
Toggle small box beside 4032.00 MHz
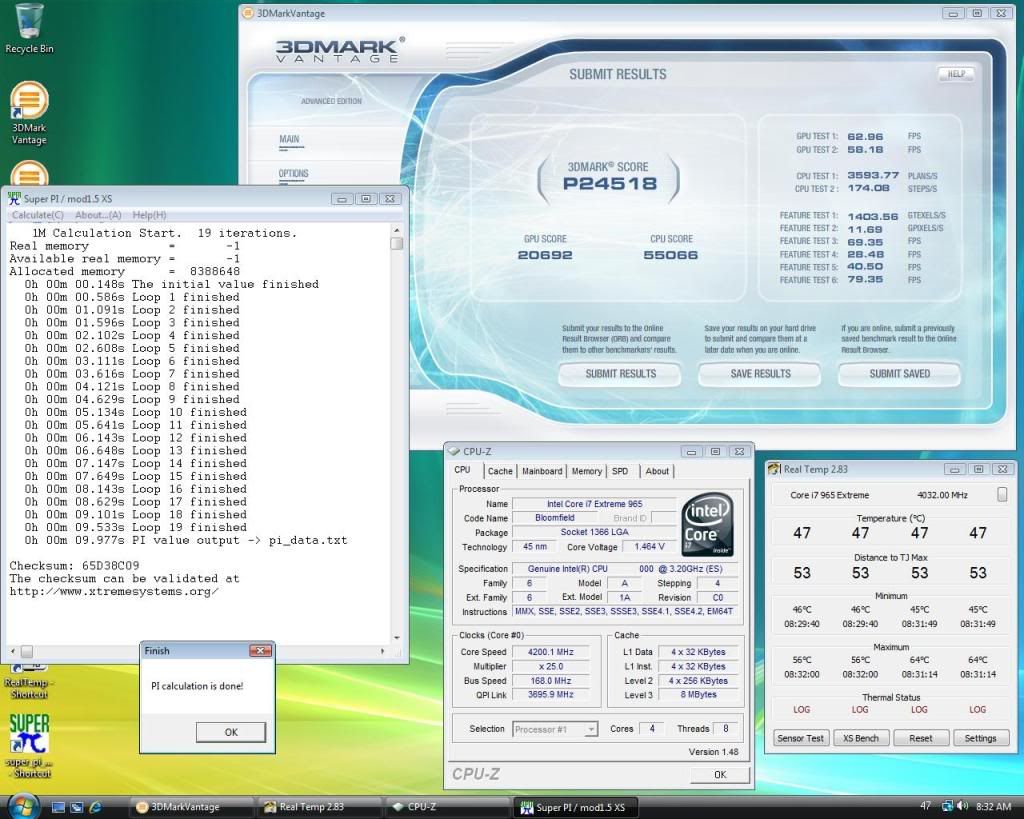(x=1002, y=495)
